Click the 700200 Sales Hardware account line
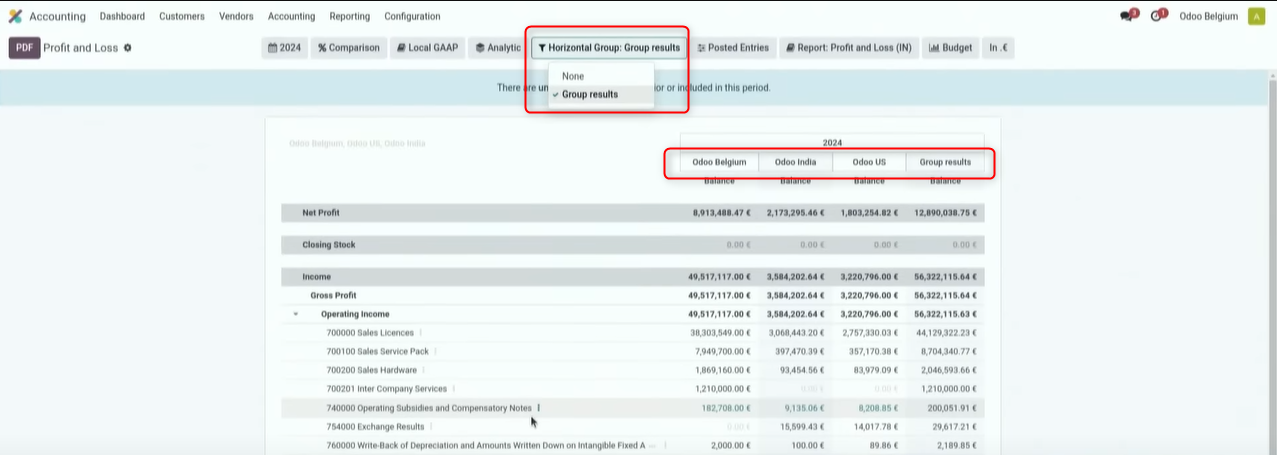Viewport: 1277px width, 455px height. click(371, 370)
